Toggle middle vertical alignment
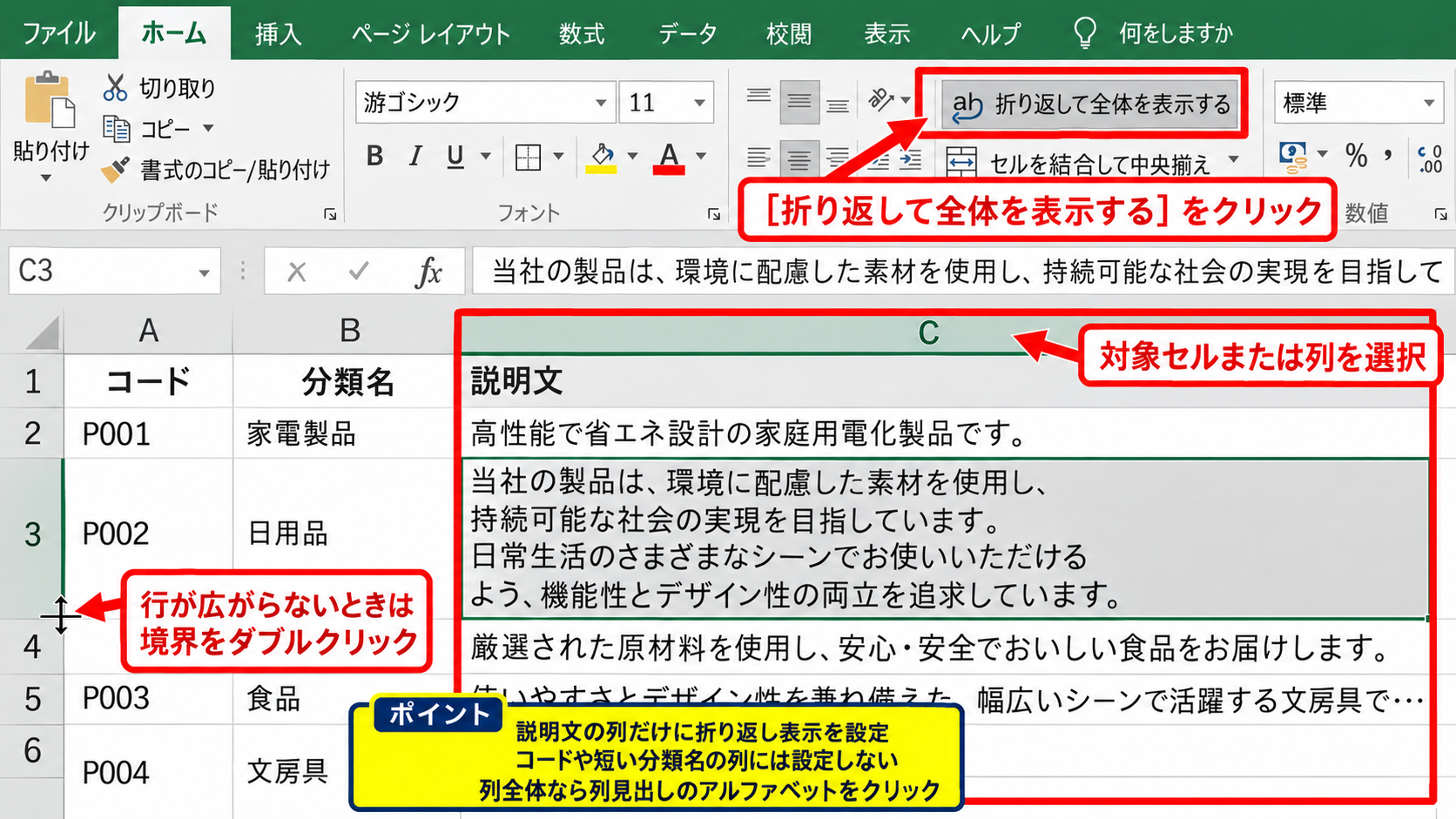 click(x=799, y=102)
